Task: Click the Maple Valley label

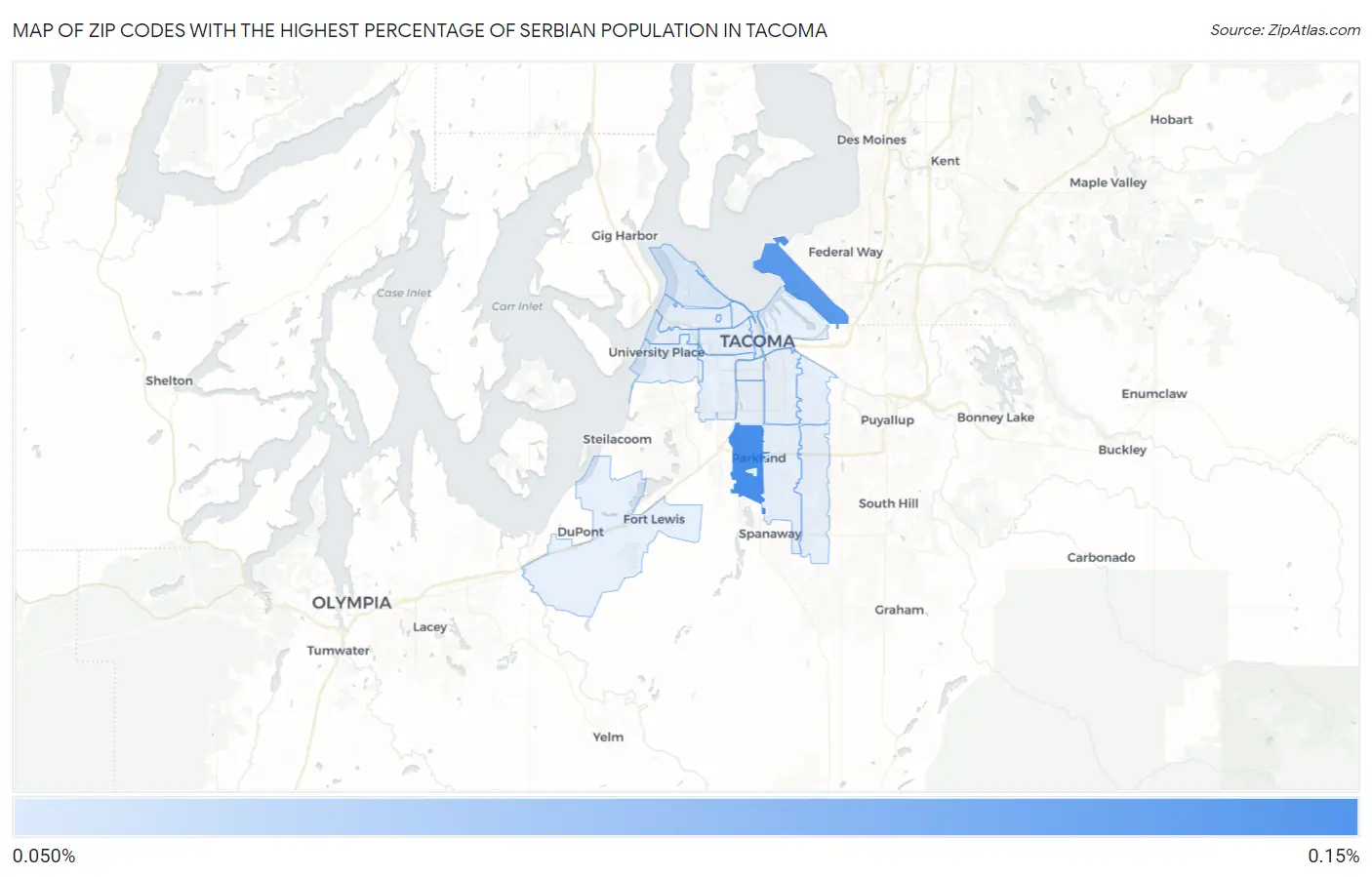Action: [x=1108, y=182]
